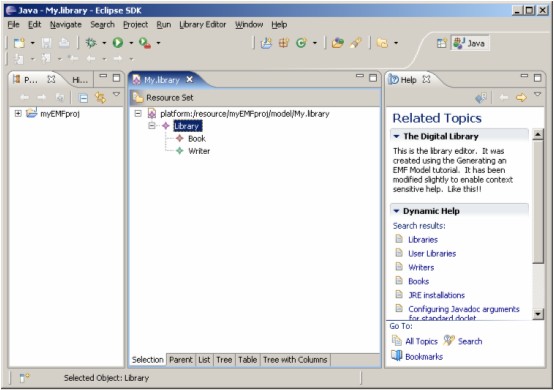Switch to the Tree with Columns tab

tap(295, 360)
